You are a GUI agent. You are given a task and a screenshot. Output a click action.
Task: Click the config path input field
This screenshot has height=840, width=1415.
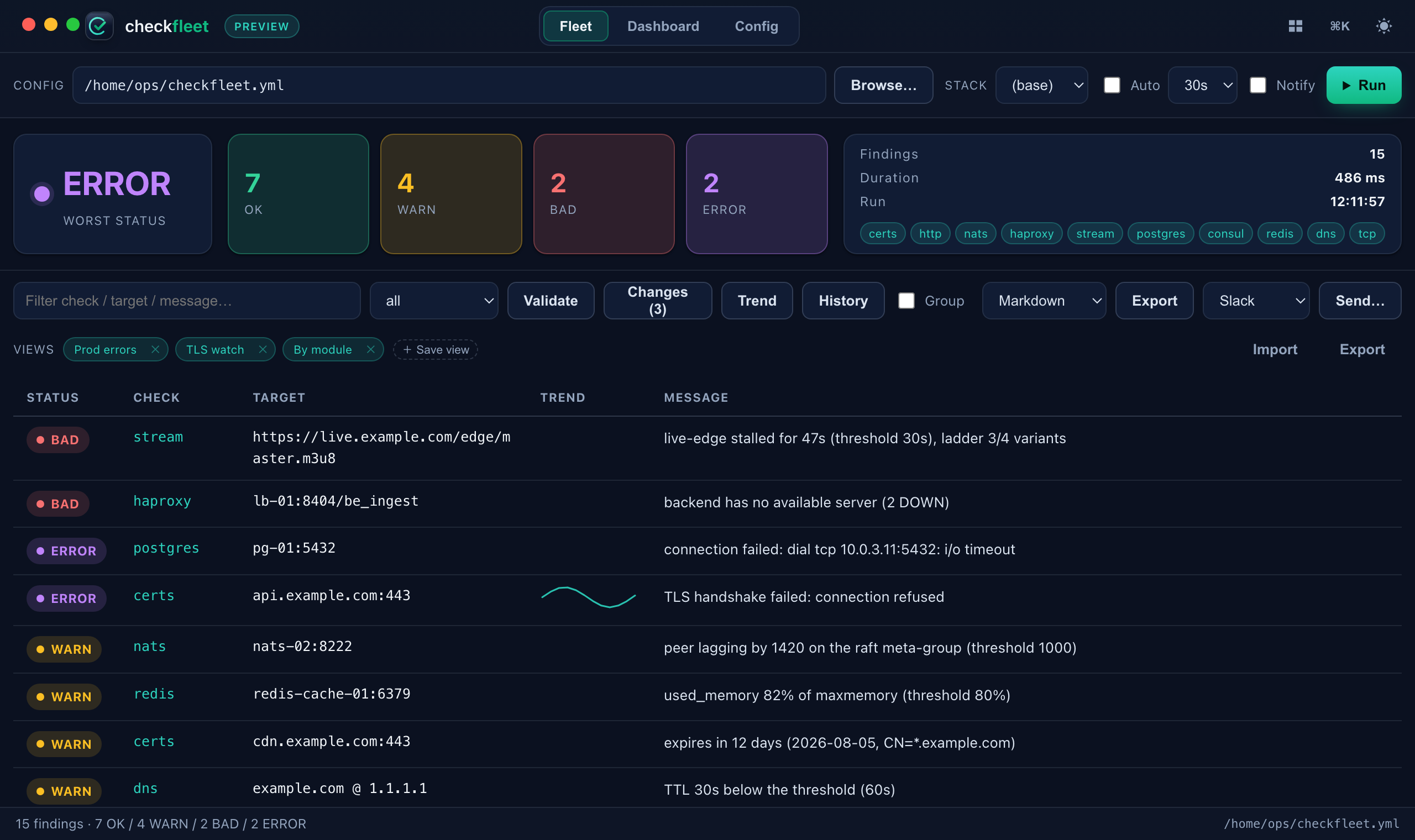coord(449,85)
